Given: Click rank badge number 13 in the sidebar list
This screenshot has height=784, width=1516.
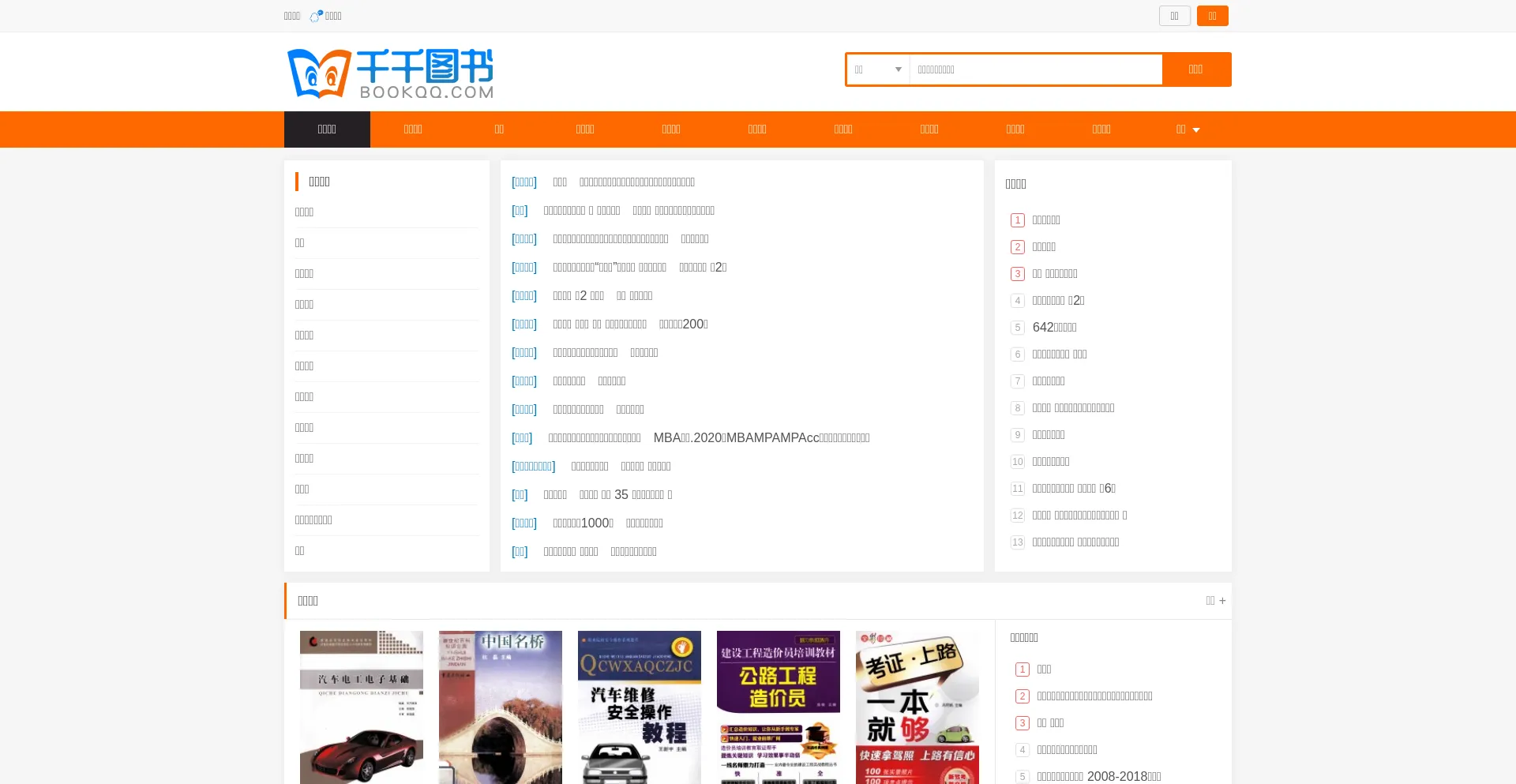Looking at the screenshot, I should pyautogui.click(x=1017, y=542).
